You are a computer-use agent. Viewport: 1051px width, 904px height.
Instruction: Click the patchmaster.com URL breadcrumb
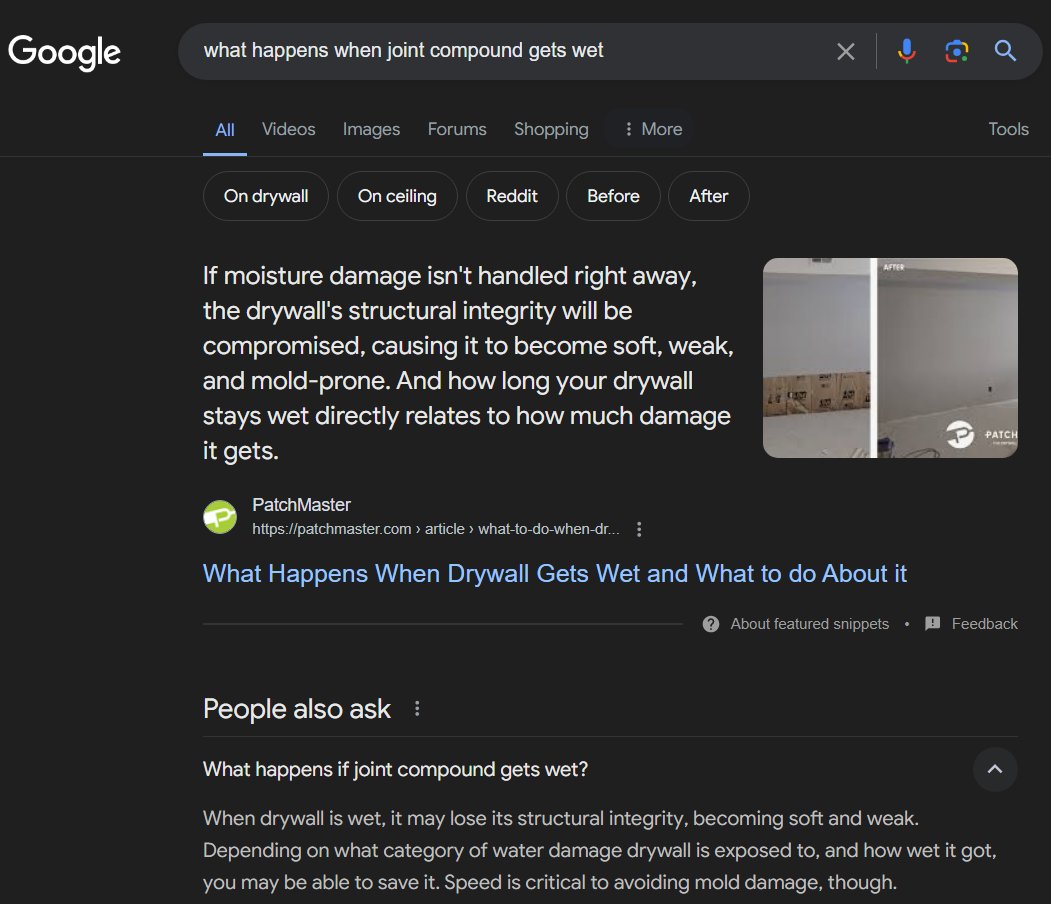(436, 529)
